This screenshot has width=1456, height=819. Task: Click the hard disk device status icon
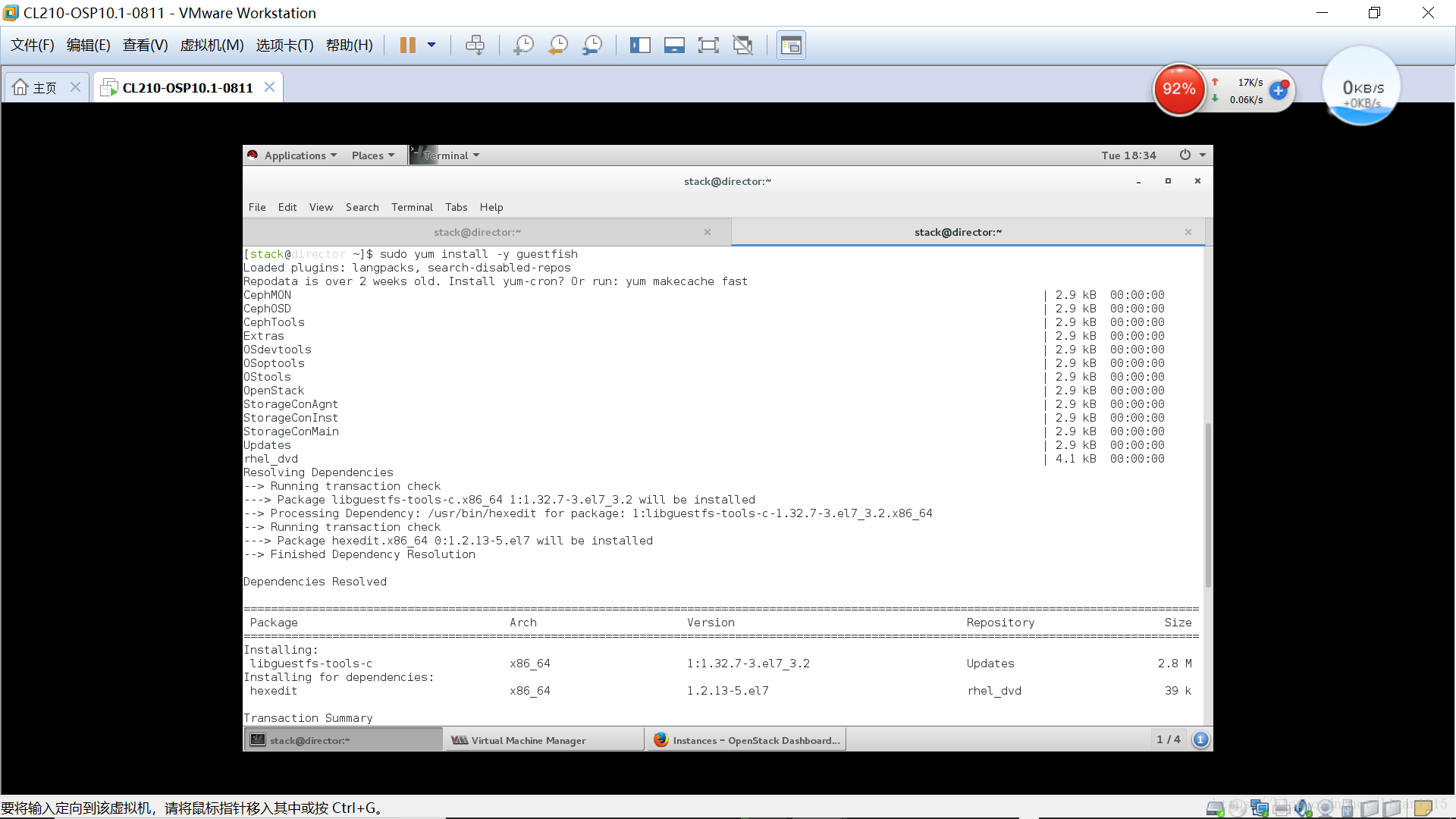1215,808
